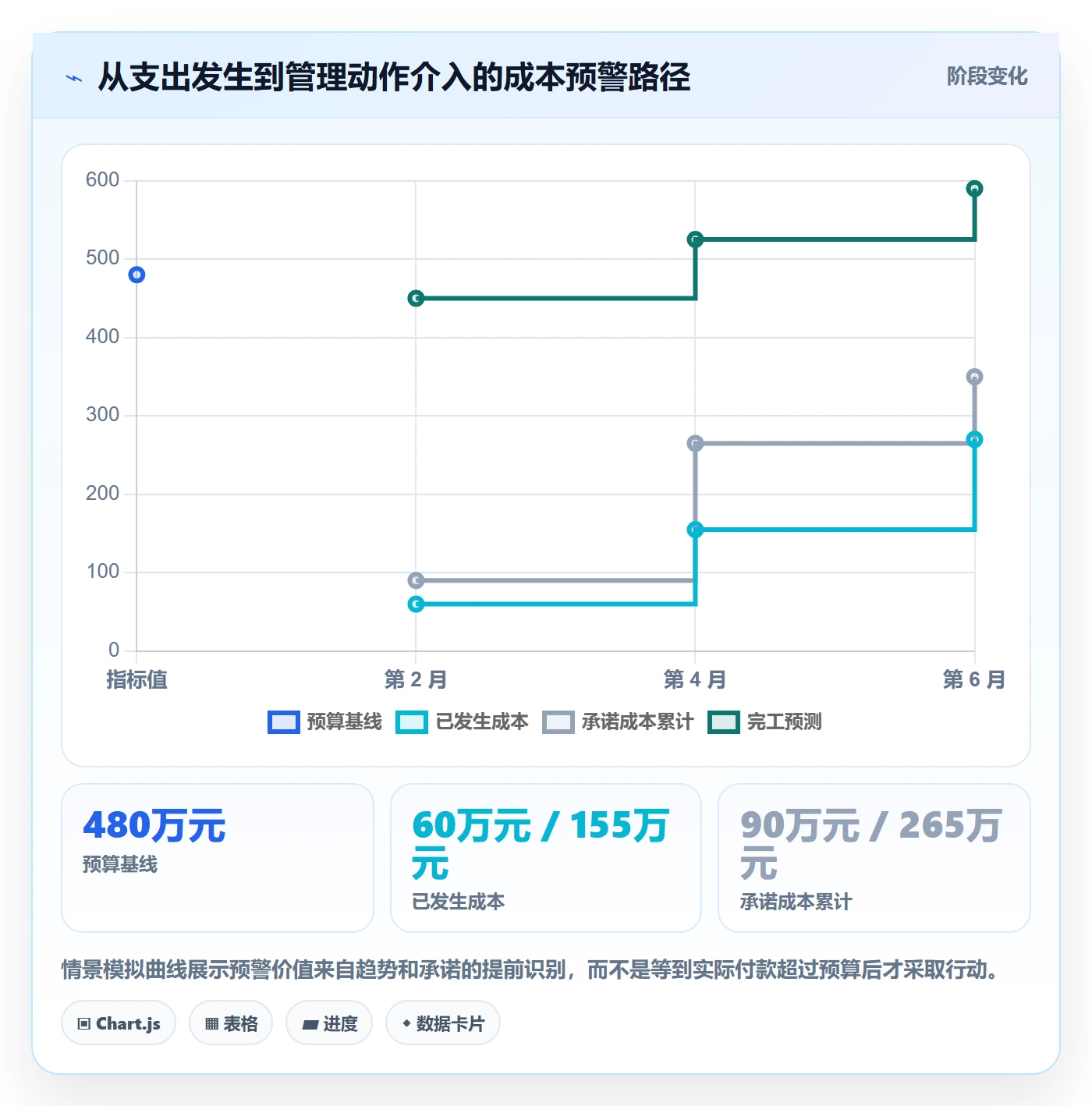This screenshot has width=1092, height=1106.
Task: Click the 阶段变化 label in the header
Action: (987, 76)
